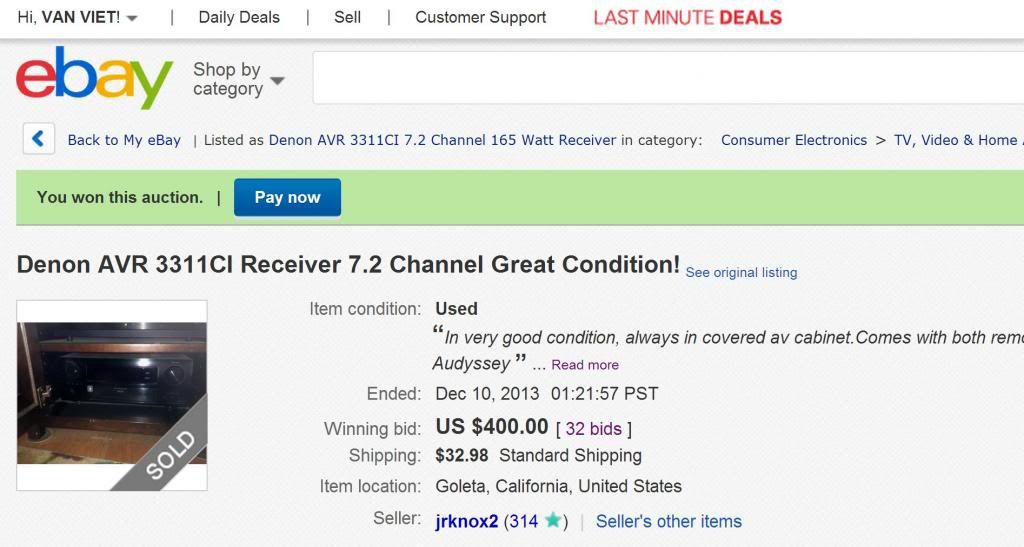The width and height of the screenshot is (1024, 547).
Task: Open the Shop by category dropdown arrow
Action: [277, 80]
